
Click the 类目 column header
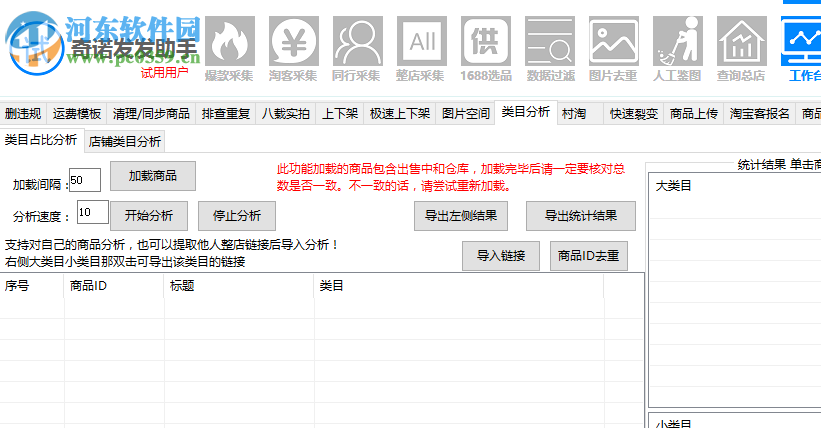tap(459, 286)
